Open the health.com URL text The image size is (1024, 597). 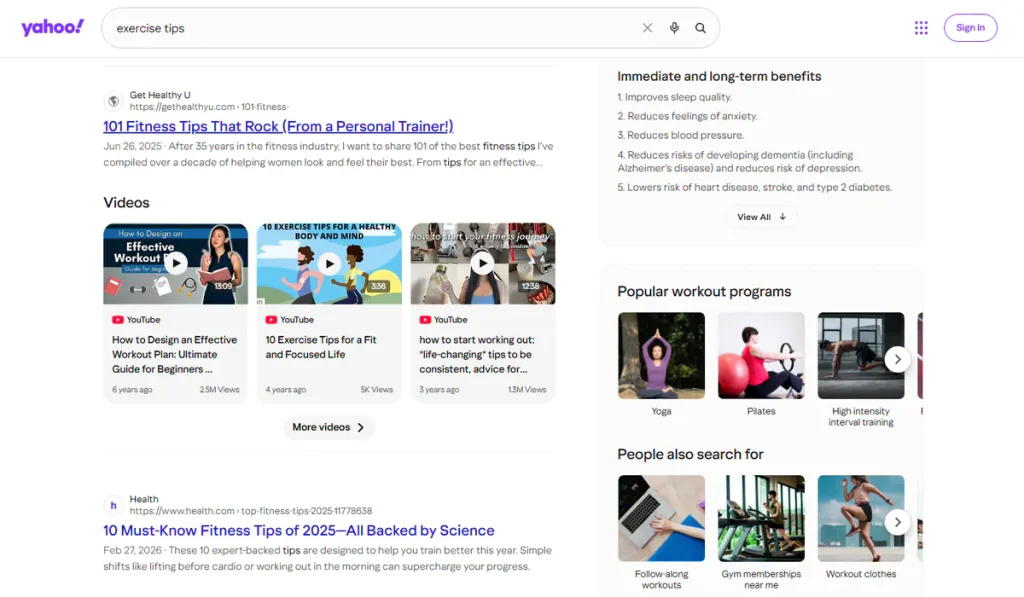(x=251, y=511)
